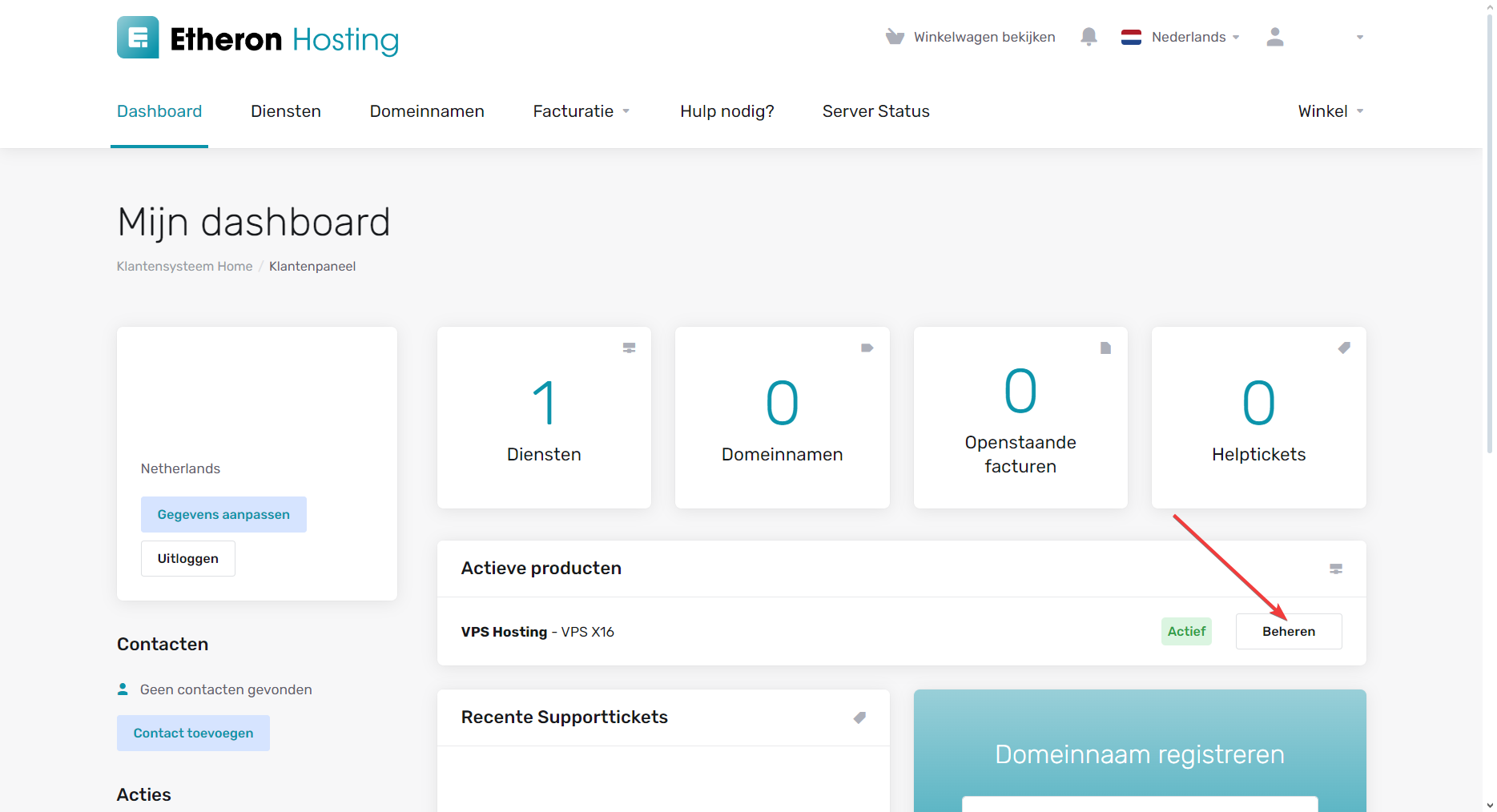Click the page vertical scrollbar

click(x=1489, y=240)
